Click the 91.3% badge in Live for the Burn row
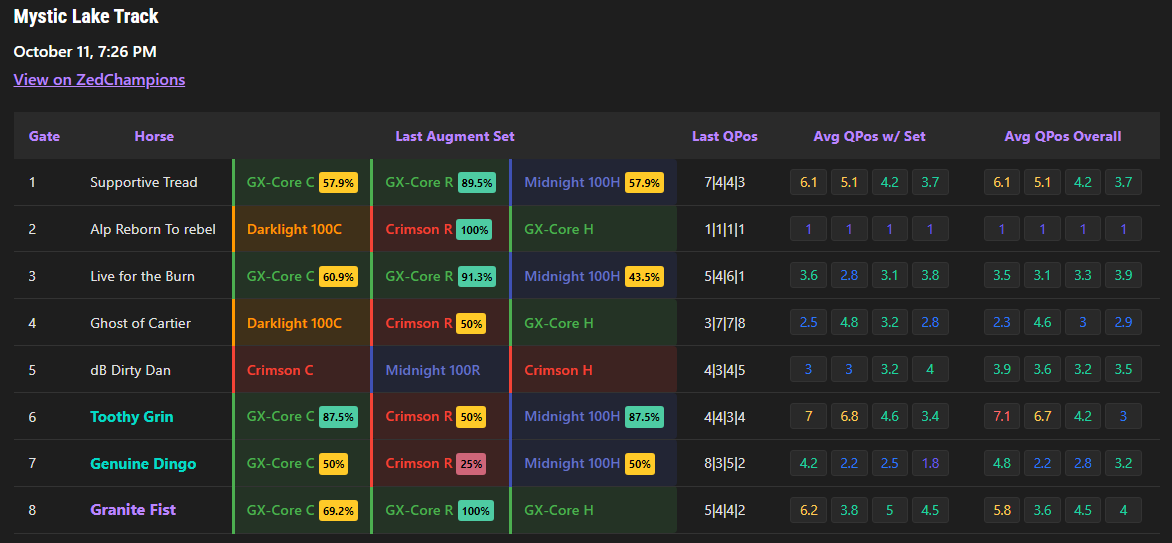The width and height of the screenshot is (1172, 543). (477, 276)
